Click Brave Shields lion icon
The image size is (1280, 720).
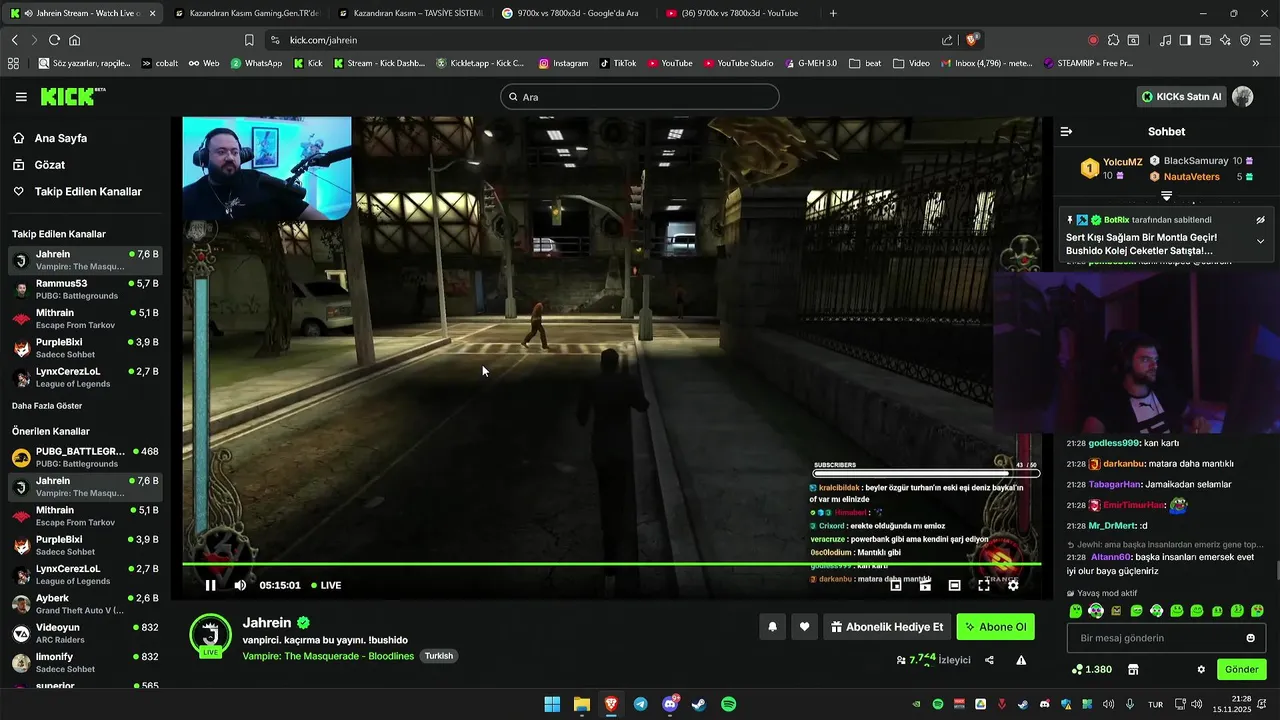pos(972,40)
